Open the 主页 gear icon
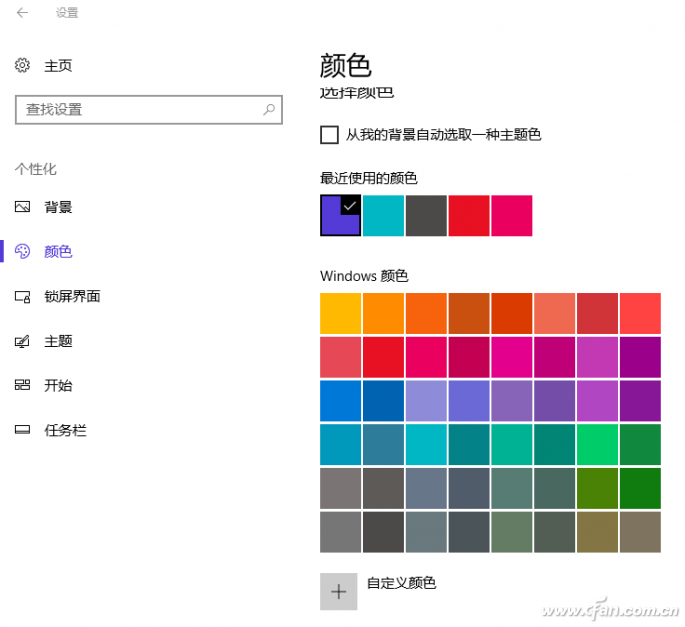 [23, 65]
